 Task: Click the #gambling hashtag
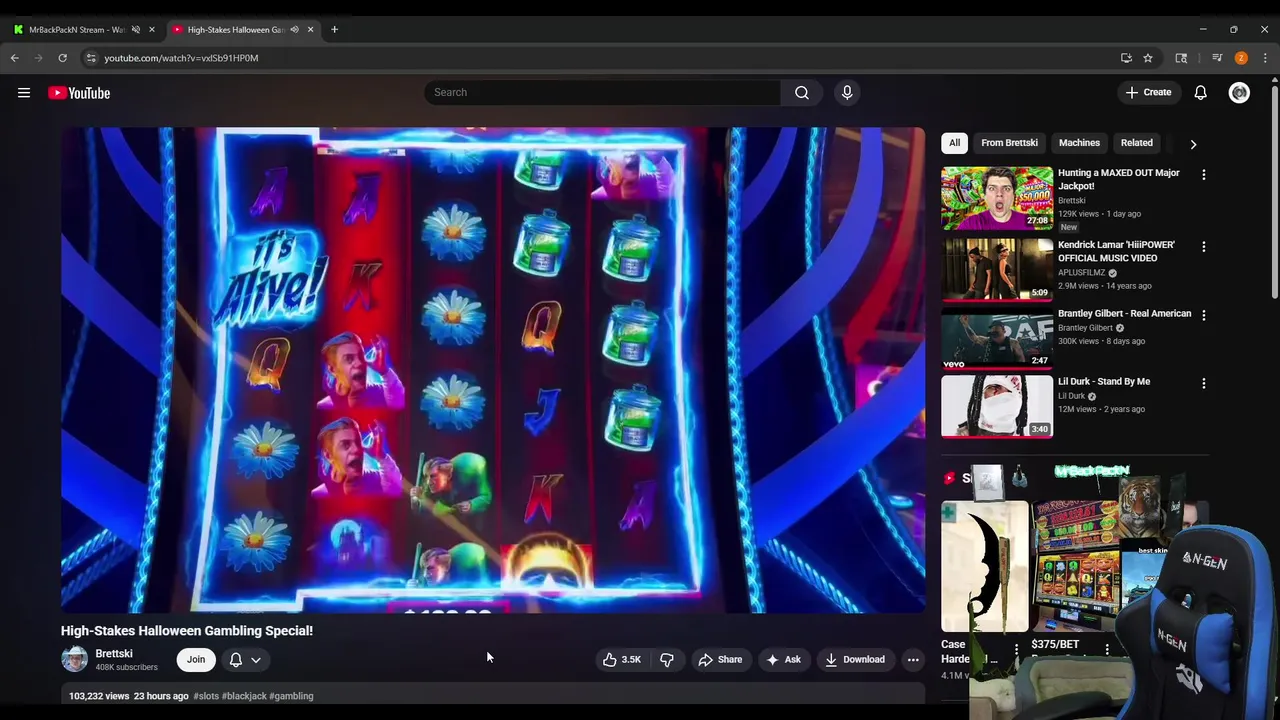pos(291,696)
